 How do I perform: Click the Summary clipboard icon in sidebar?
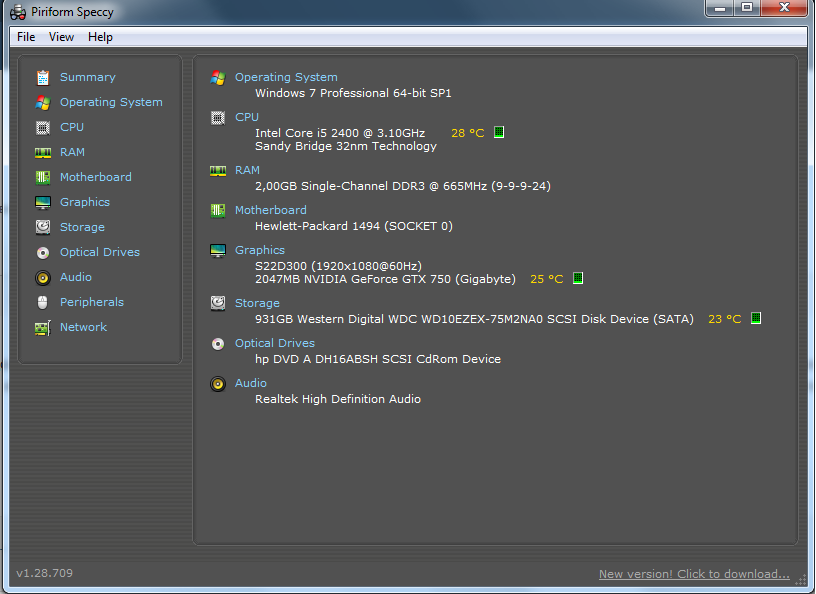pos(43,78)
